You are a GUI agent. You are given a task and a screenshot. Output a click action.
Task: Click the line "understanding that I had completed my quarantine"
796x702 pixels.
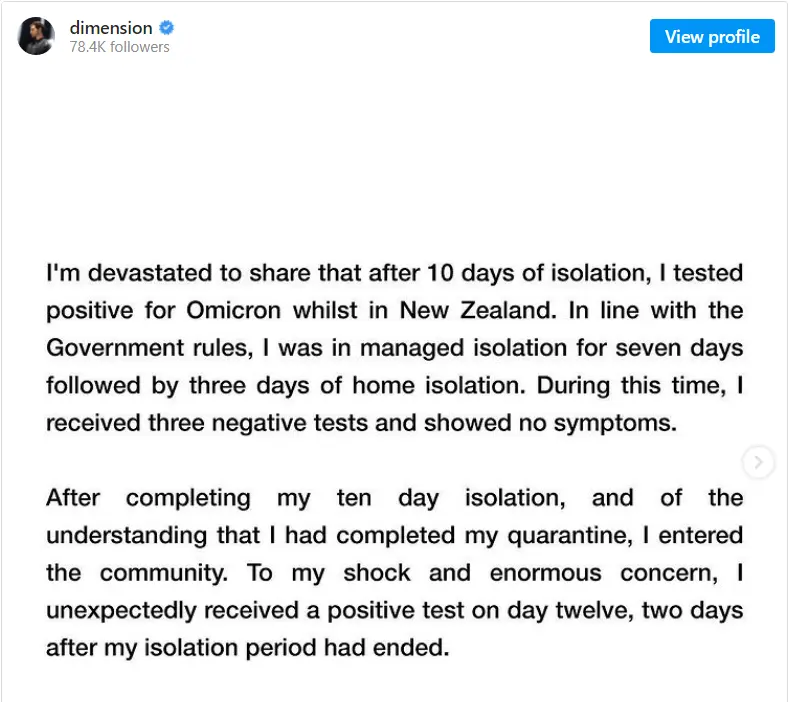394,536
